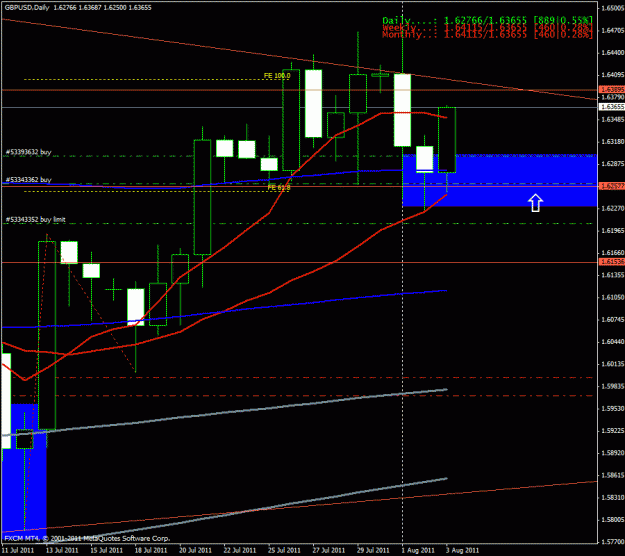The height and width of the screenshot is (556, 625).
Task: Click price scale value 1.64705
Action: point(612,30)
